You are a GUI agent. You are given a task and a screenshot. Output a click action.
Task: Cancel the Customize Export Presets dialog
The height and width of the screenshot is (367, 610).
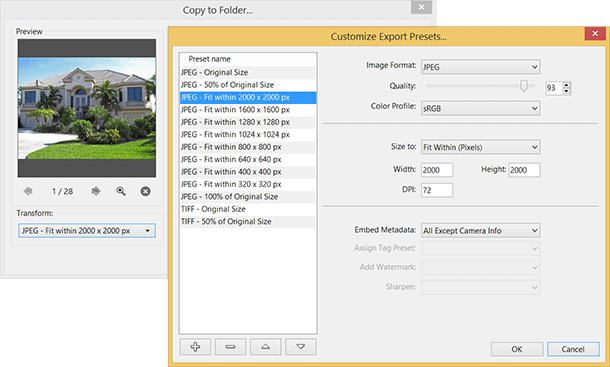pyautogui.click(x=573, y=349)
